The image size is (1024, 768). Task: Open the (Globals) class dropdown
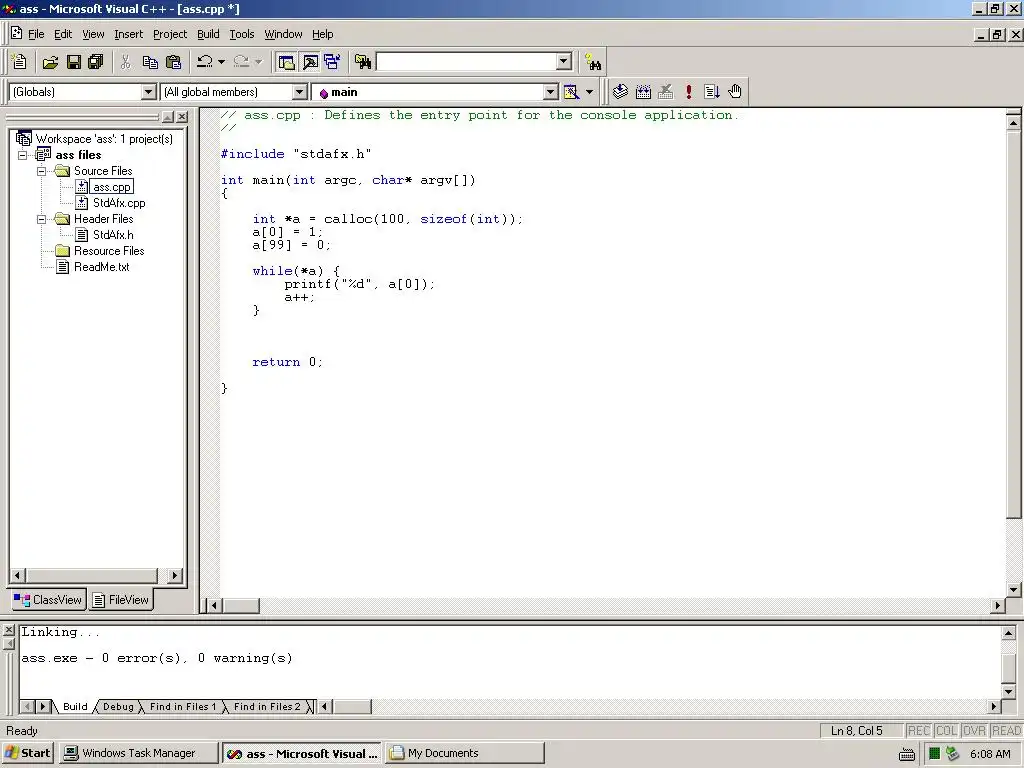pyautogui.click(x=149, y=92)
